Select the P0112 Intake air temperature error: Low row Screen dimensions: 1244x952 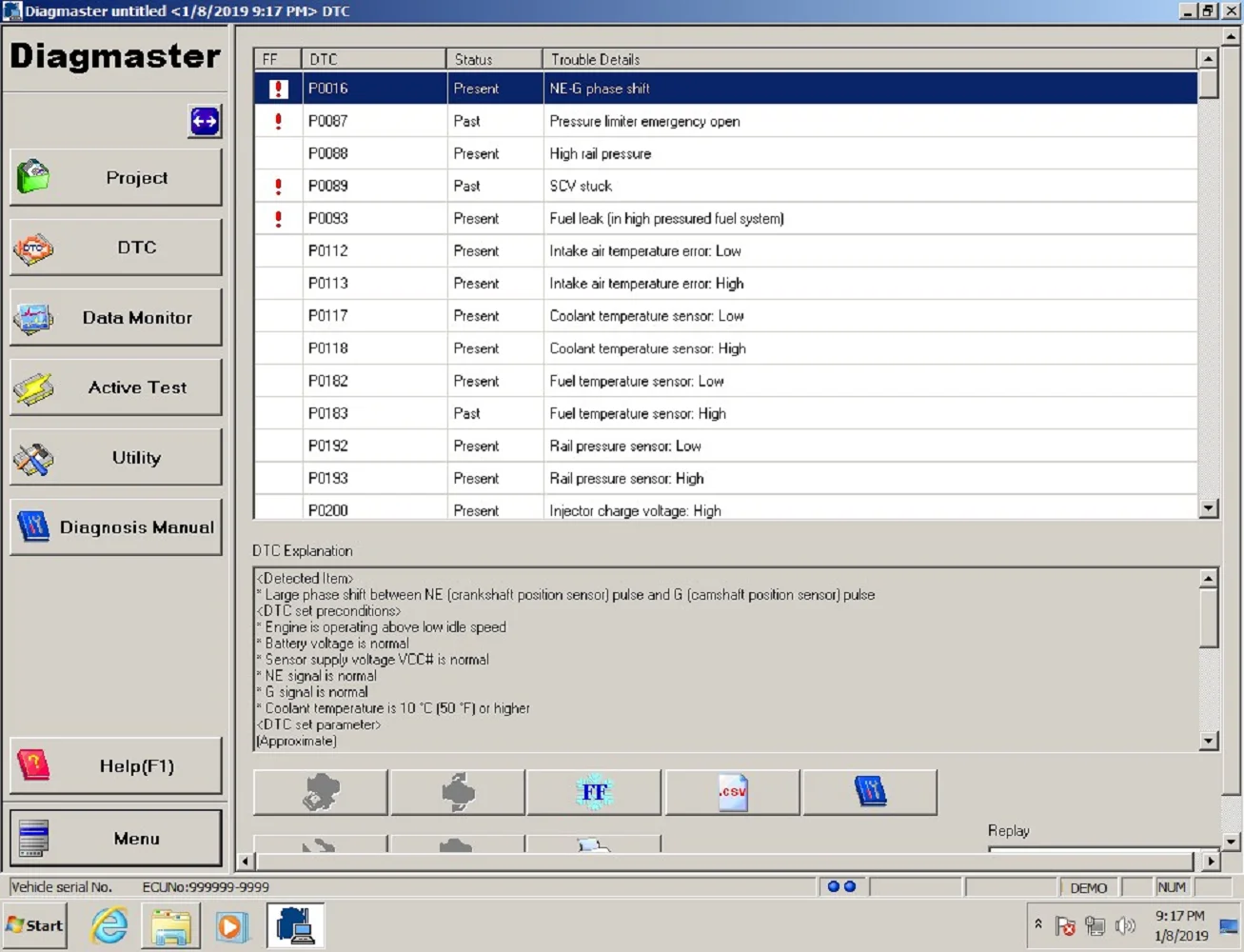pyautogui.click(x=725, y=250)
